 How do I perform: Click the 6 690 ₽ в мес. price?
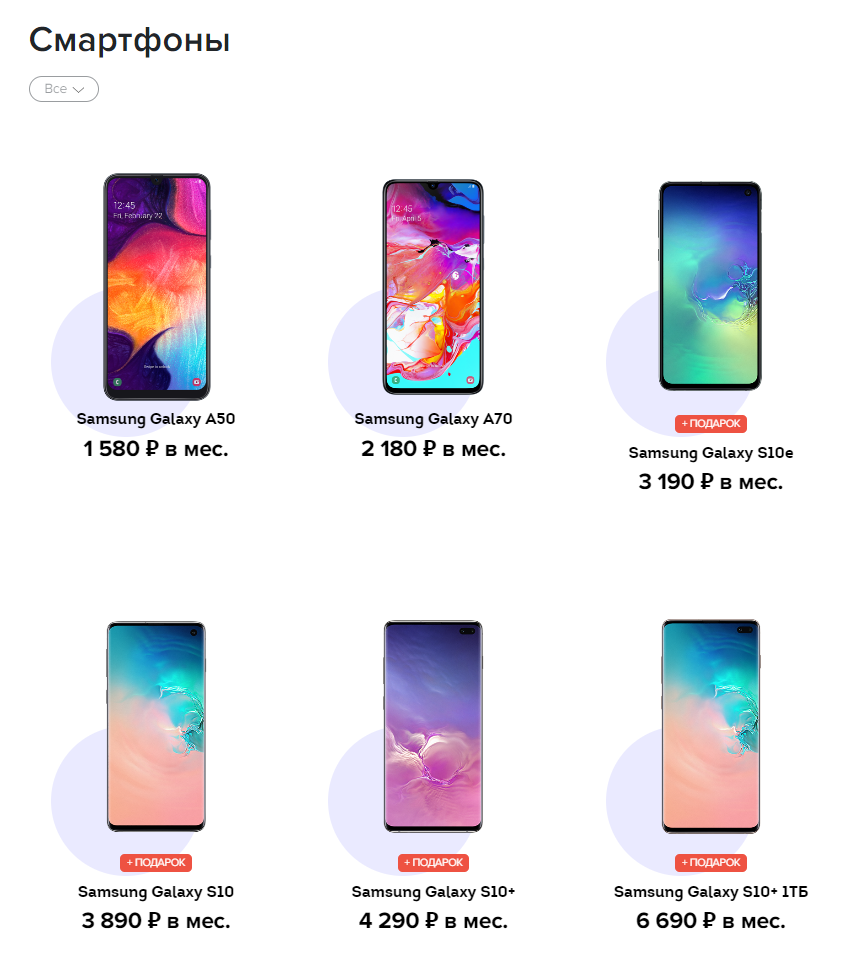coord(710,921)
